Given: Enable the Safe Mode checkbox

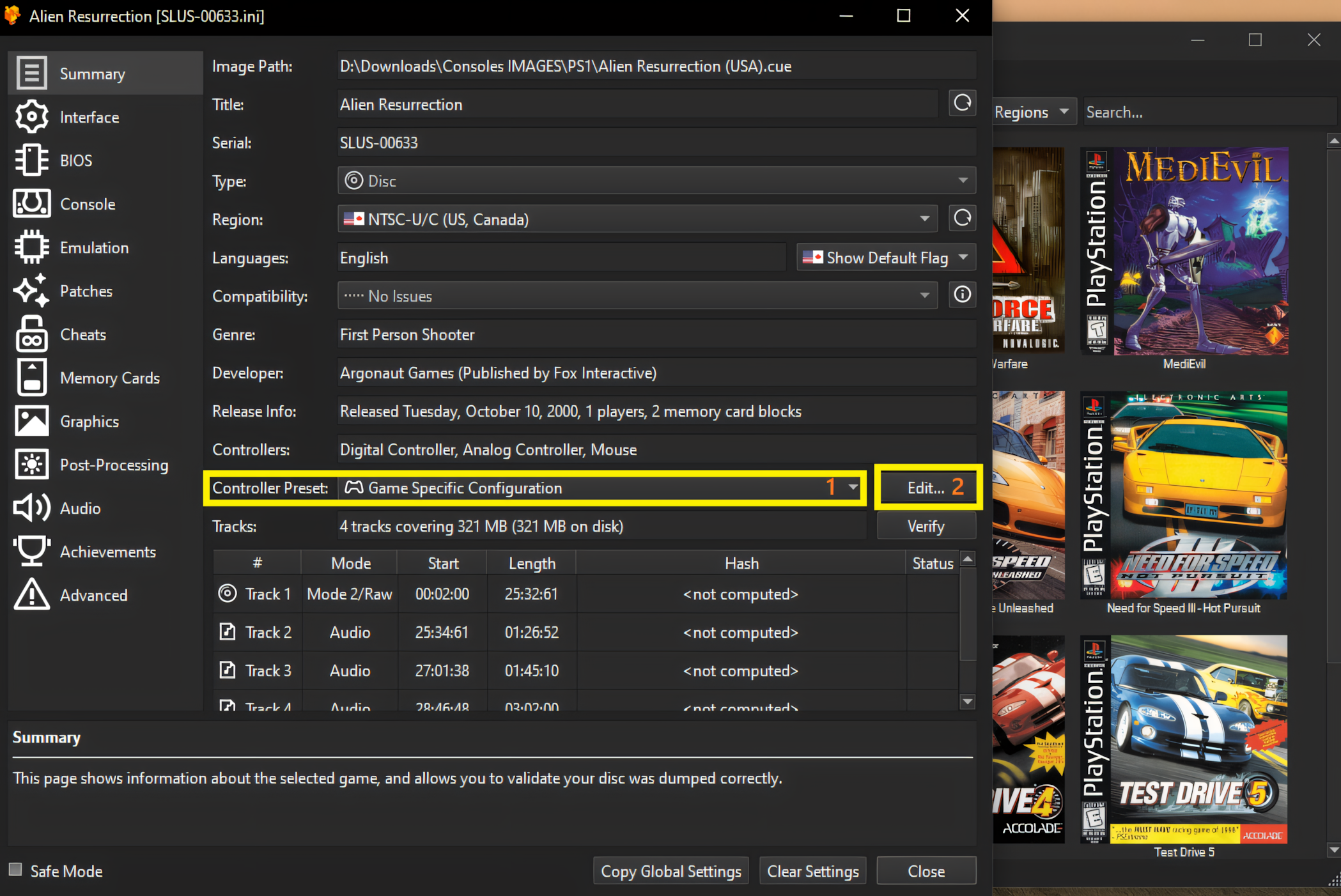Looking at the screenshot, I should click(15, 870).
